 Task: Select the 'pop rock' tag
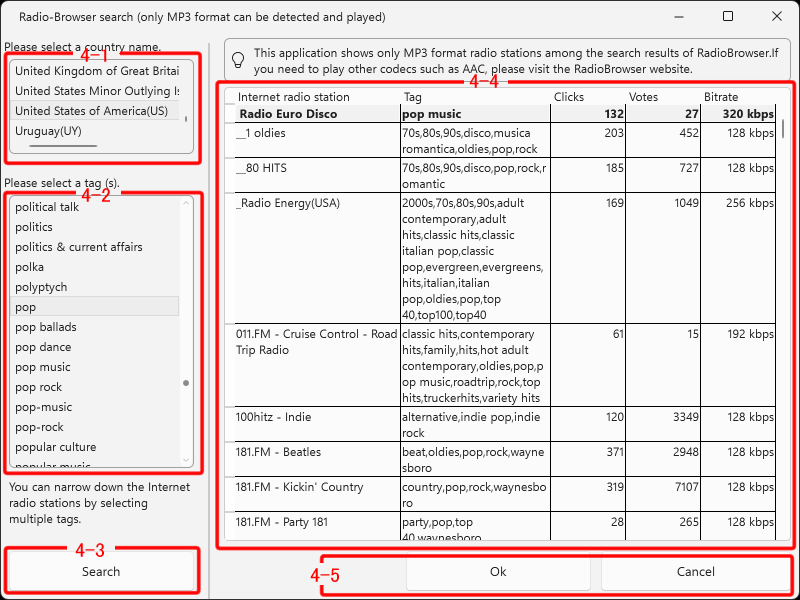39,387
